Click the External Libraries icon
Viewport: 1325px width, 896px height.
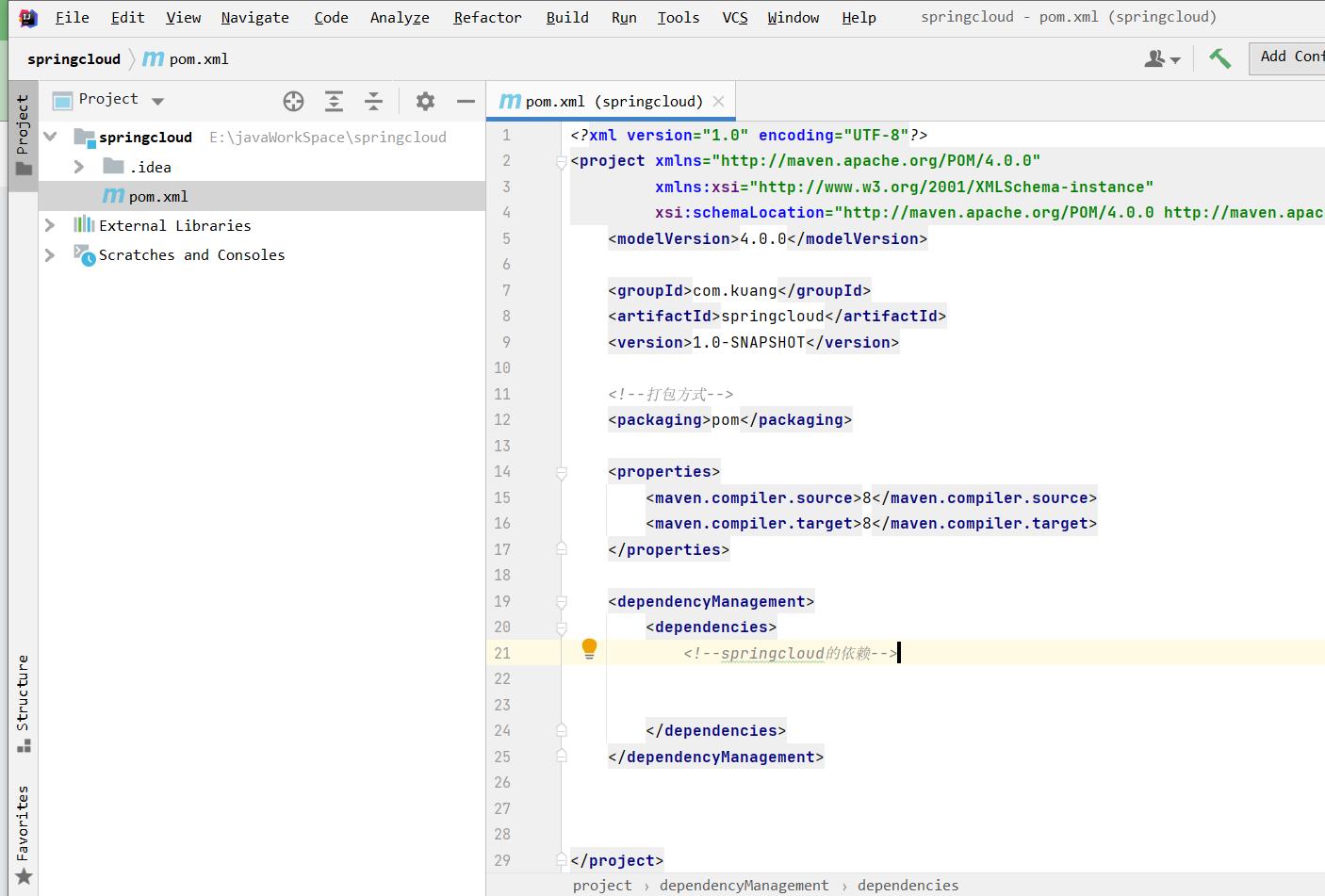tap(84, 225)
